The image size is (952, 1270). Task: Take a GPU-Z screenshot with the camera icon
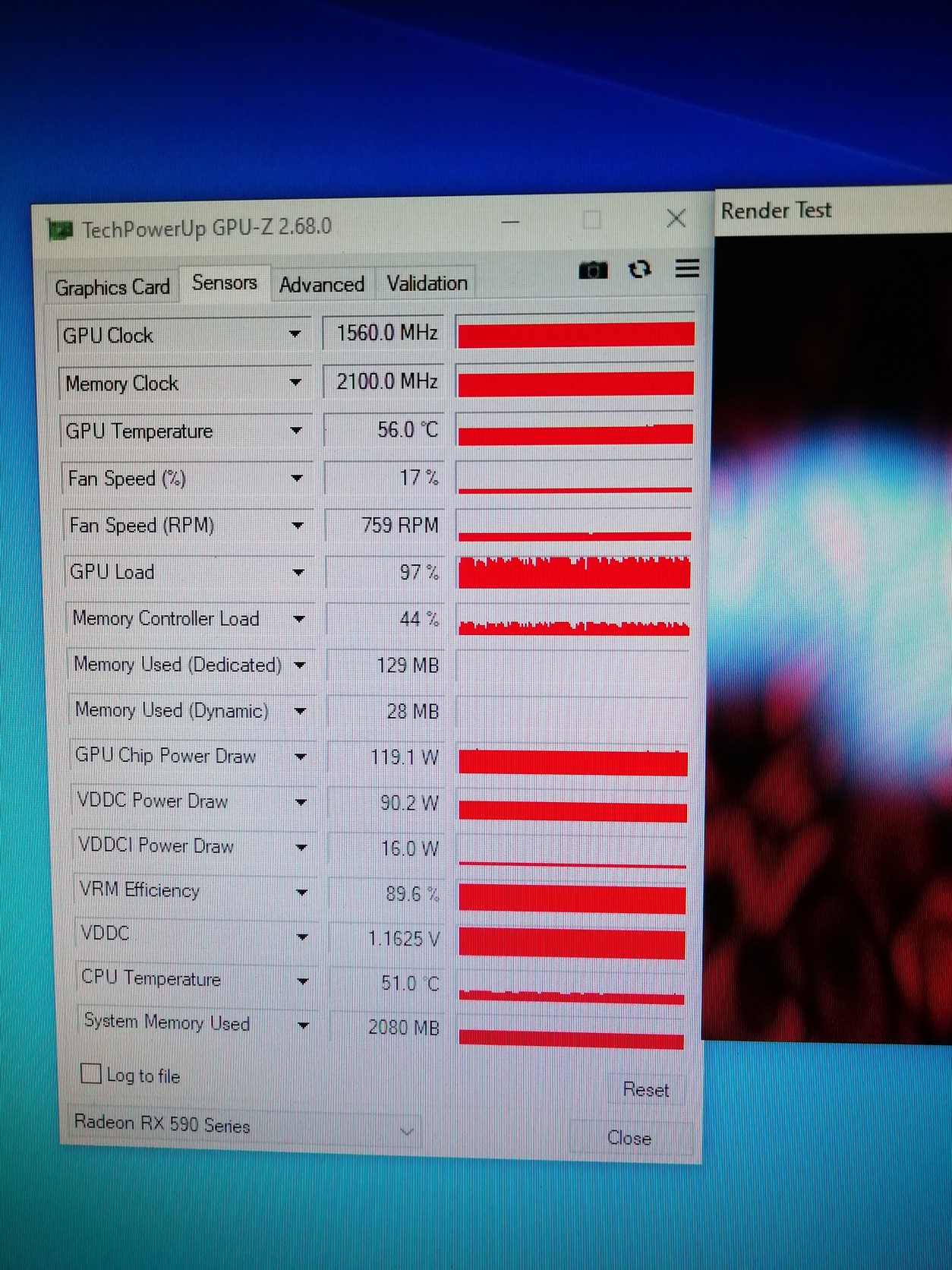click(x=593, y=270)
